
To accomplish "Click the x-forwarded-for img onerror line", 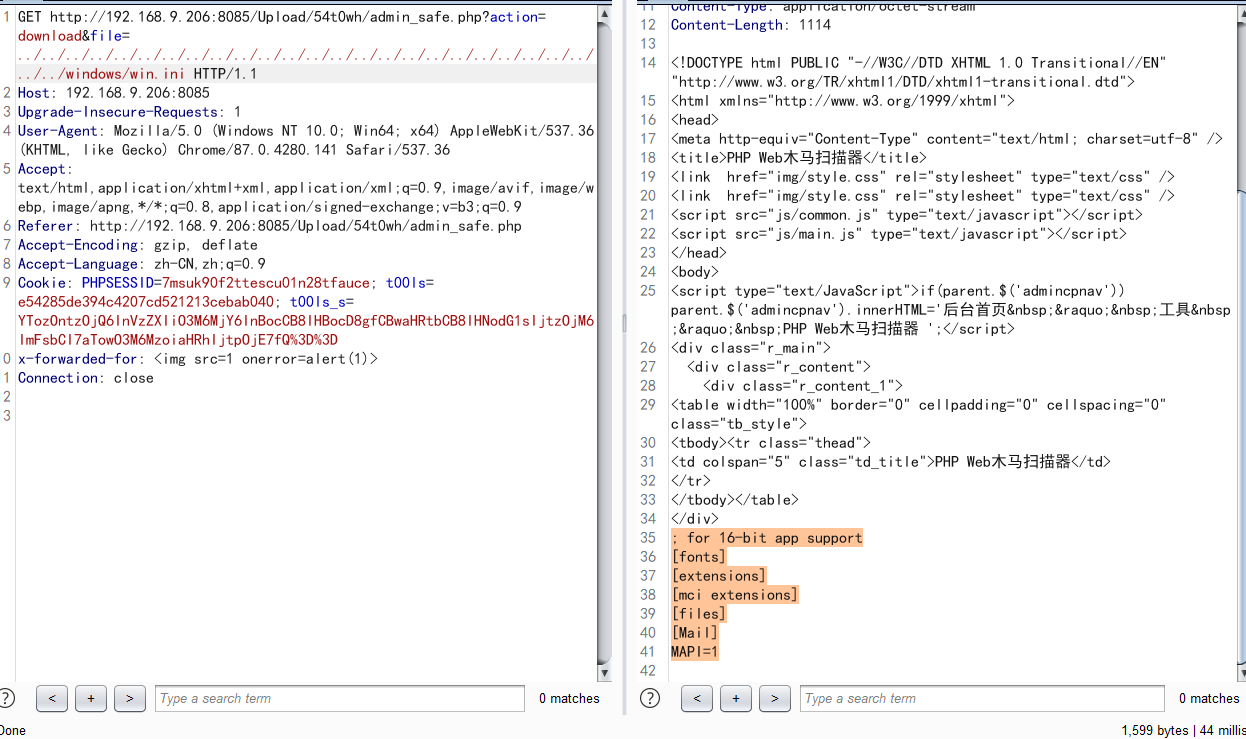I will click(x=198, y=359).
